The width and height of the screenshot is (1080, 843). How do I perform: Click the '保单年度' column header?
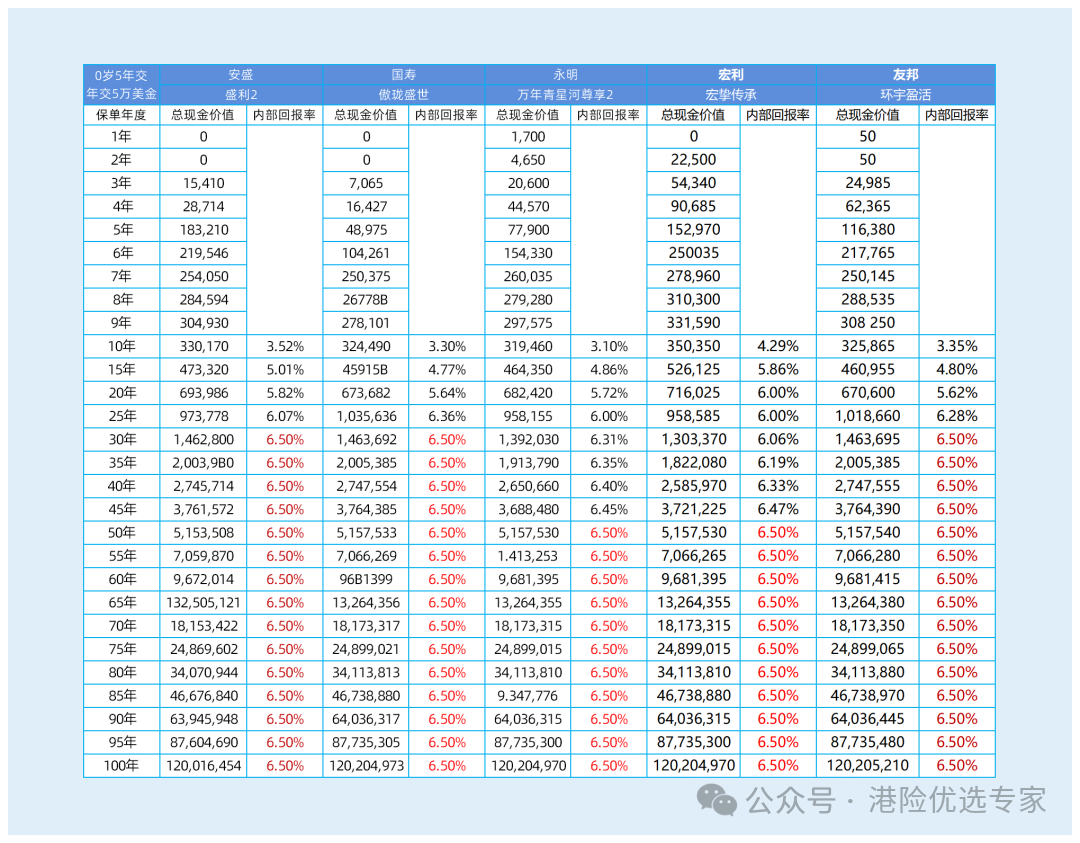click(121, 115)
